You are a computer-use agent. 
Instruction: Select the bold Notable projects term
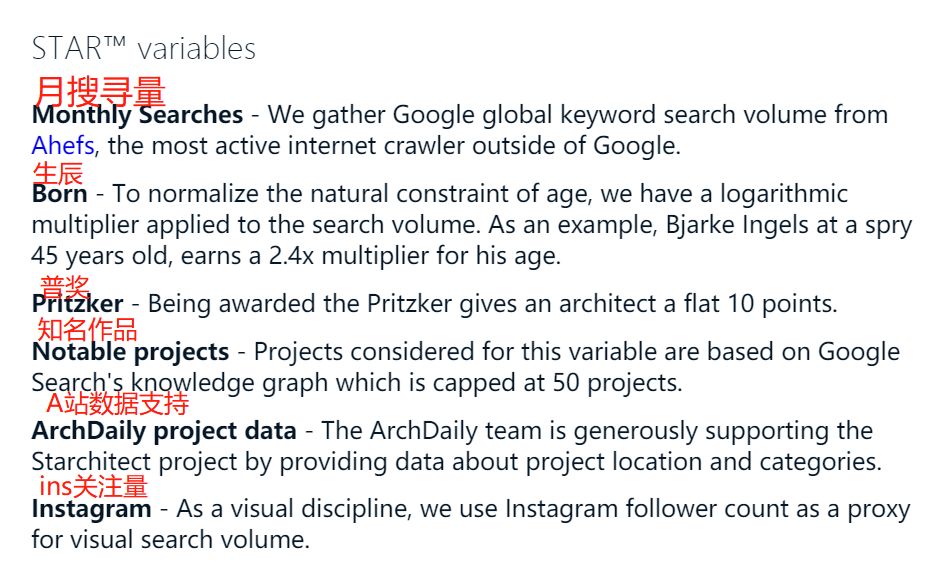click(x=130, y=352)
